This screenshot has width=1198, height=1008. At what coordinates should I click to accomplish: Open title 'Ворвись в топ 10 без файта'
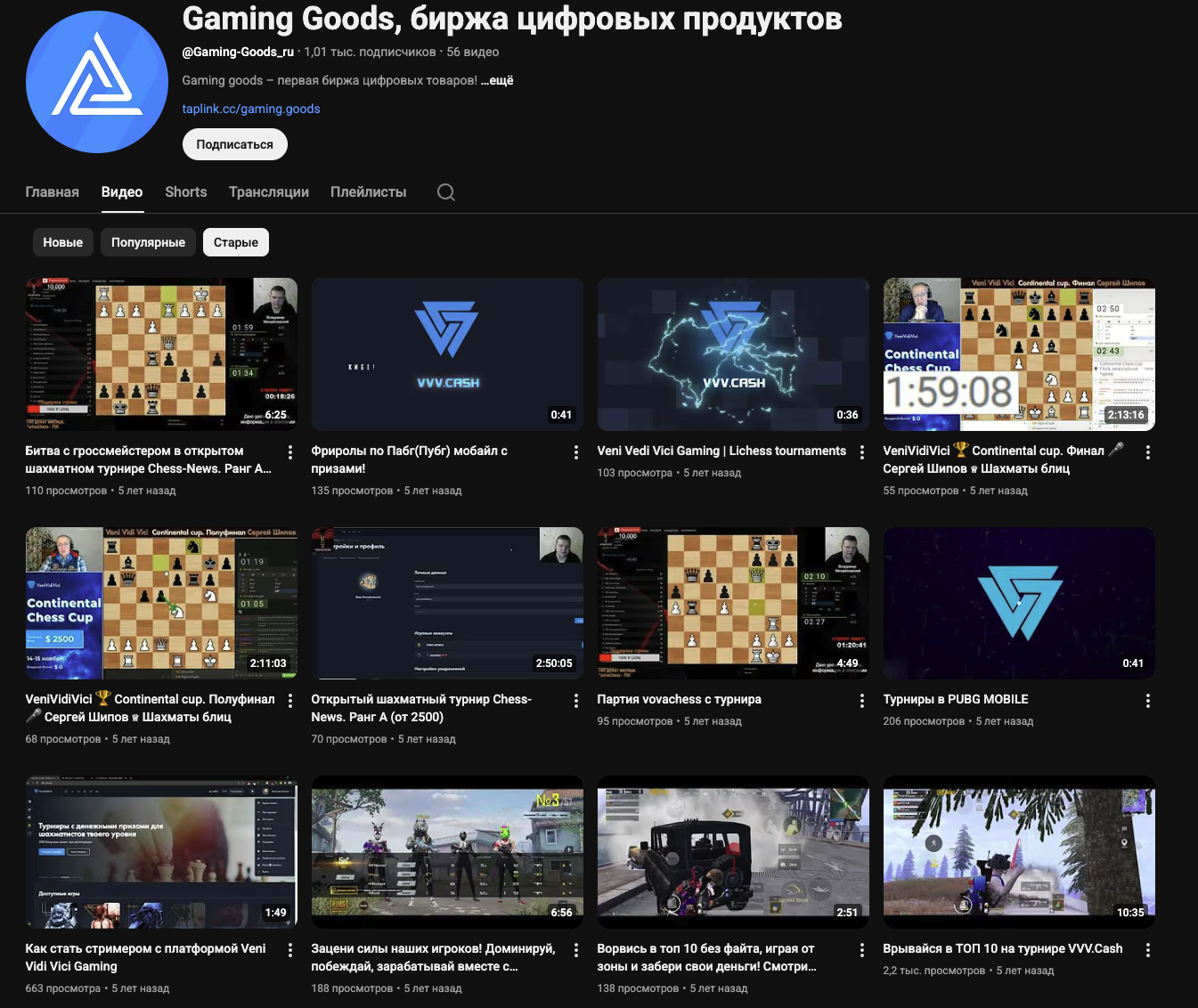[706, 957]
